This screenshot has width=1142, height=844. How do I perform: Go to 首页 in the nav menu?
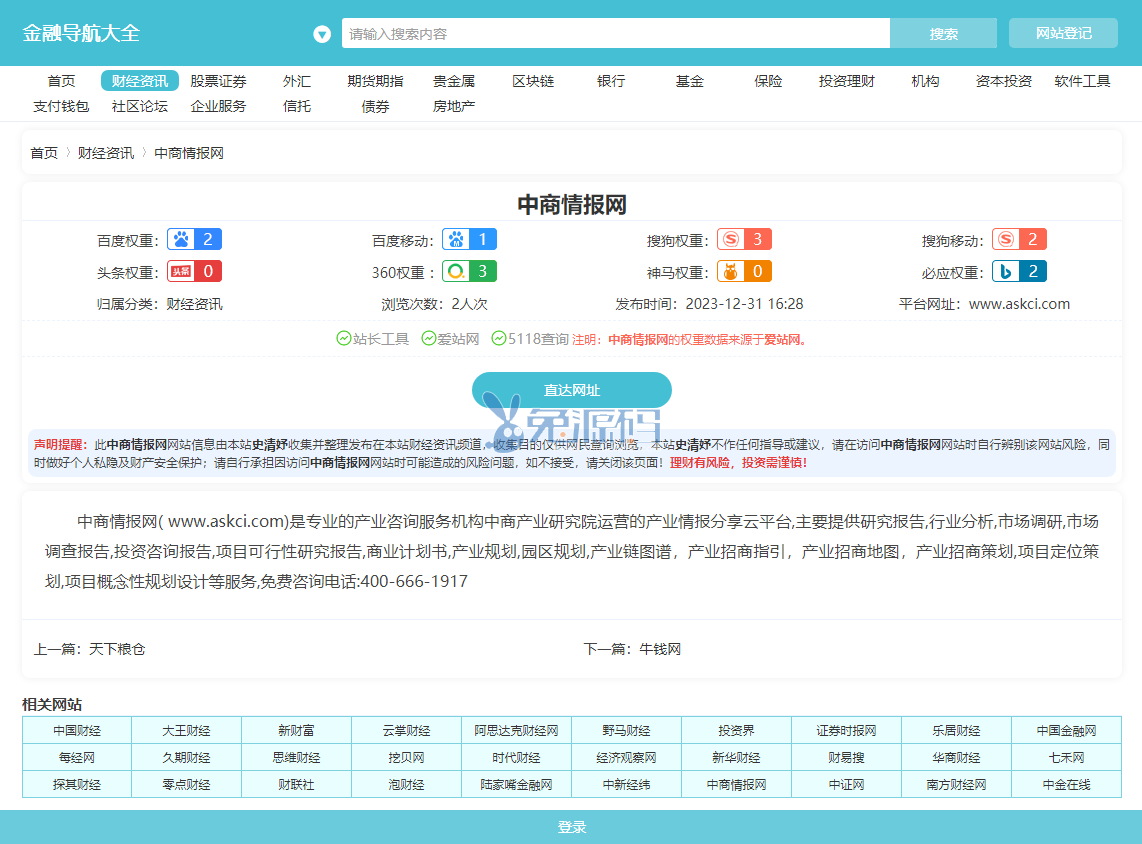coord(61,81)
